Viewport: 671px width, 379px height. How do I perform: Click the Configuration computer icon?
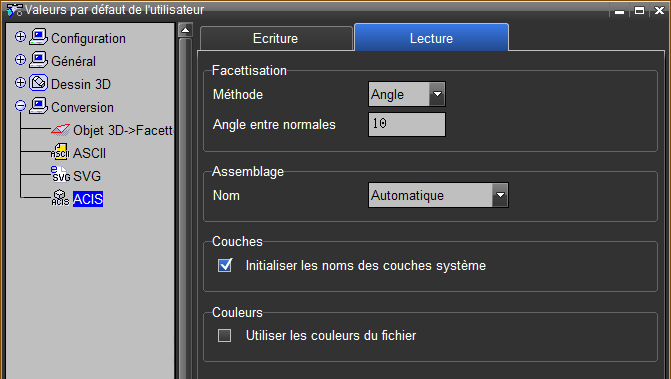coord(39,37)
